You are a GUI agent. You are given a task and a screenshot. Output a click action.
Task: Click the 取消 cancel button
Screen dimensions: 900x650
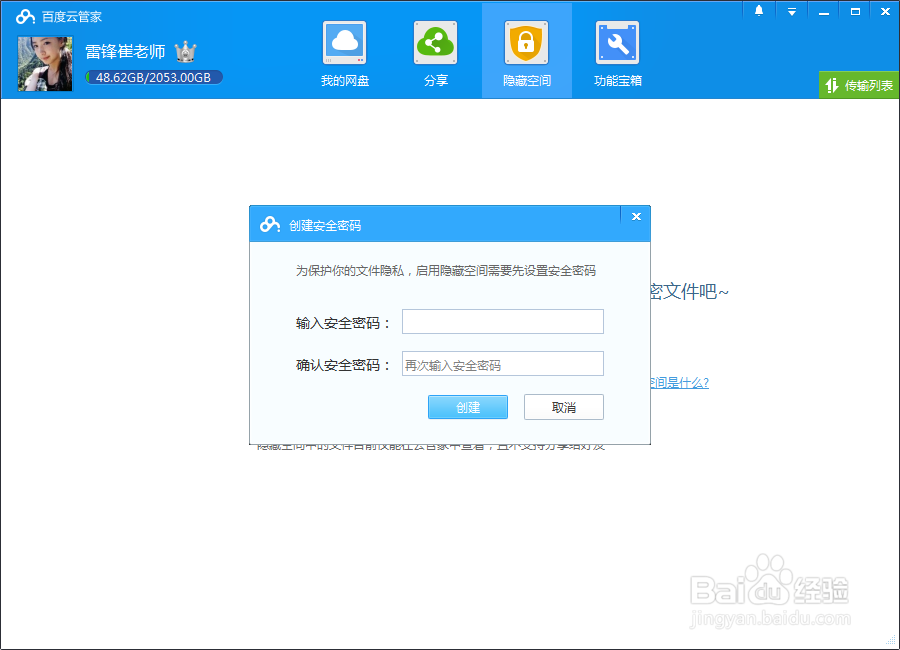click(x=564, y=407)
